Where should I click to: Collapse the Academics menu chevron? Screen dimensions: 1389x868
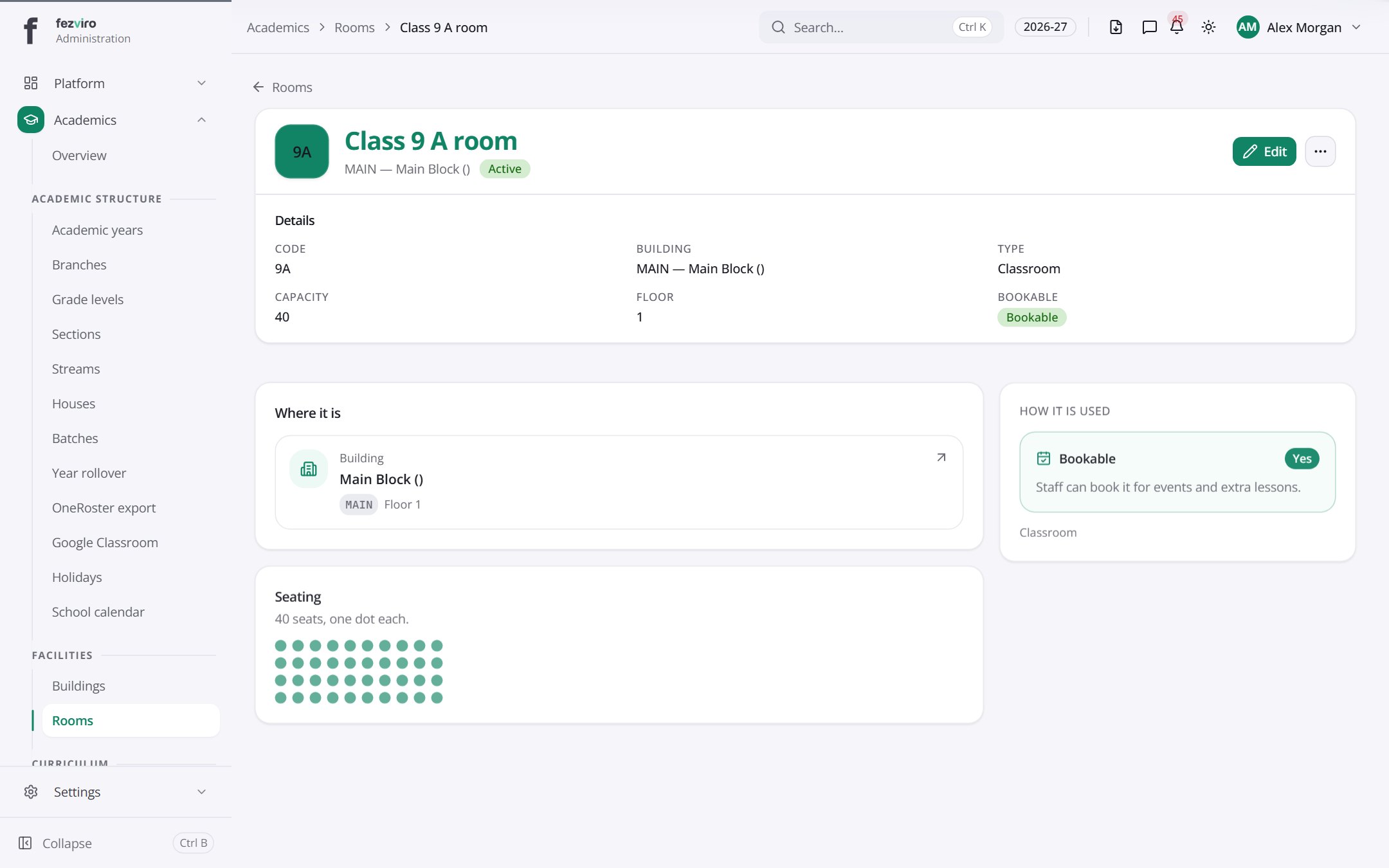pos(201,120)
